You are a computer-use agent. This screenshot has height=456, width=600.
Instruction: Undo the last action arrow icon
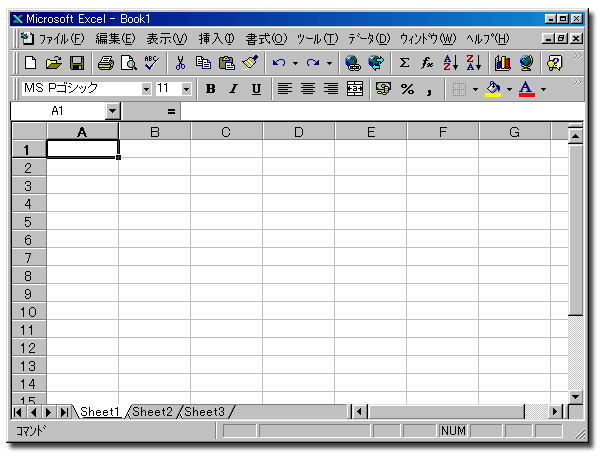[x=279, y=63]
